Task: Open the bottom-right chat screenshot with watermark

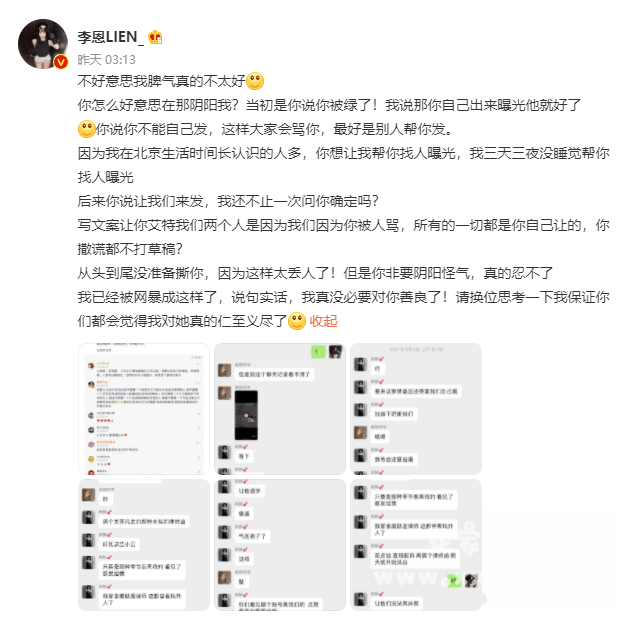Action: point(416,545)
